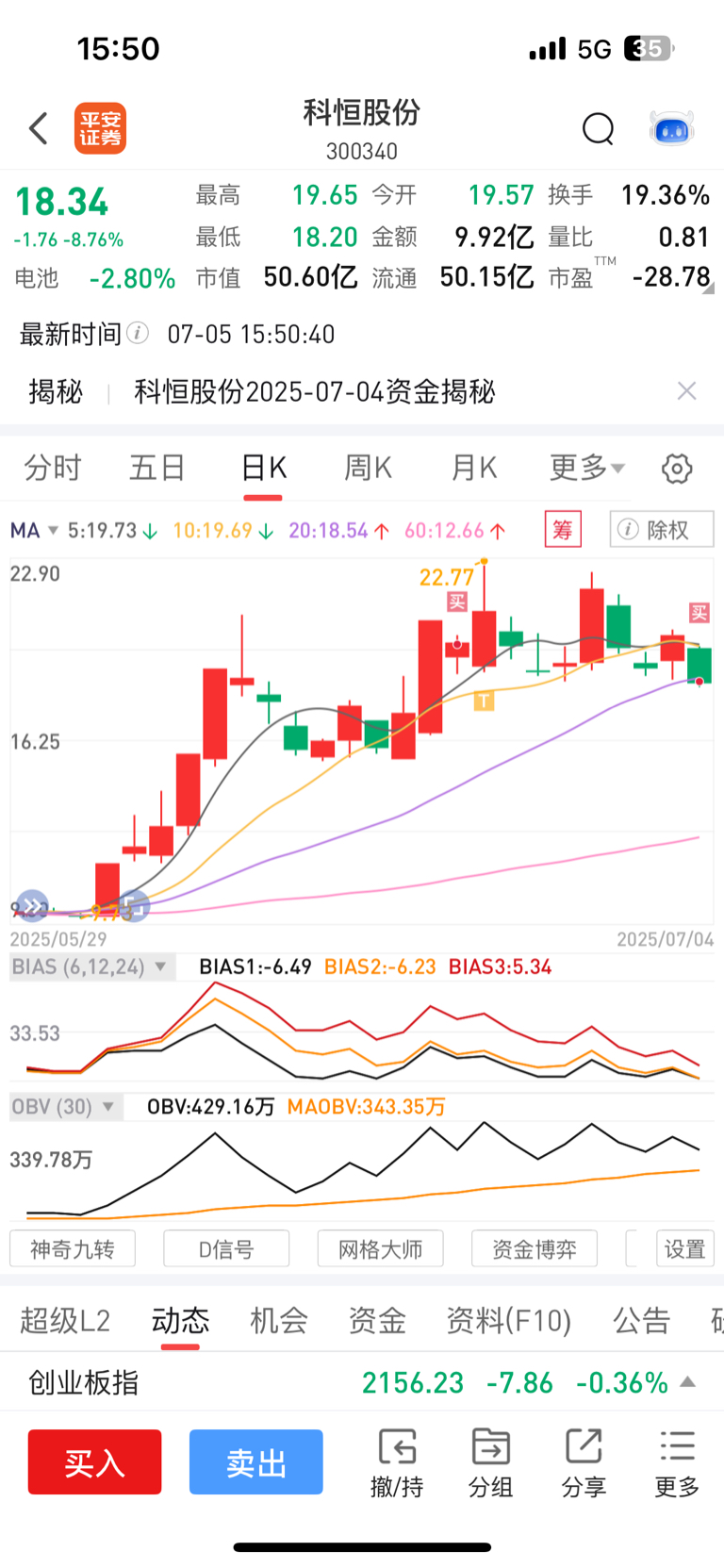Expand quote details corner triangle
Image resolution: width=724 pixels, height=1568 pixels.
point(708,288)
